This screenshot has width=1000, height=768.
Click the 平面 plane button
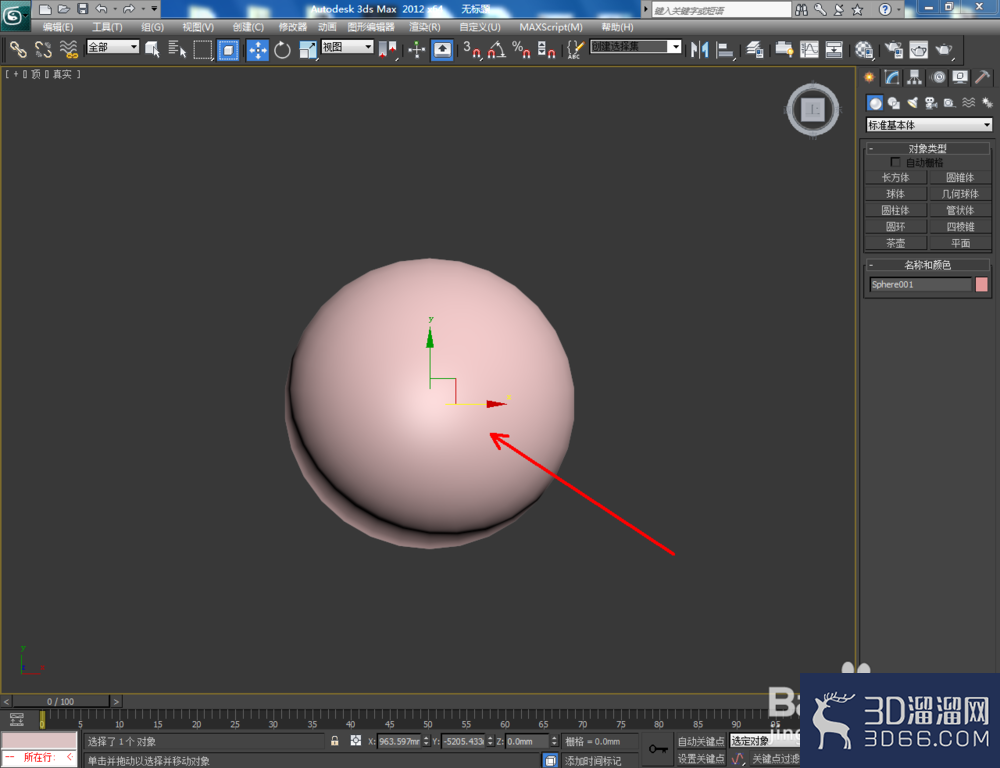point(960,243)
